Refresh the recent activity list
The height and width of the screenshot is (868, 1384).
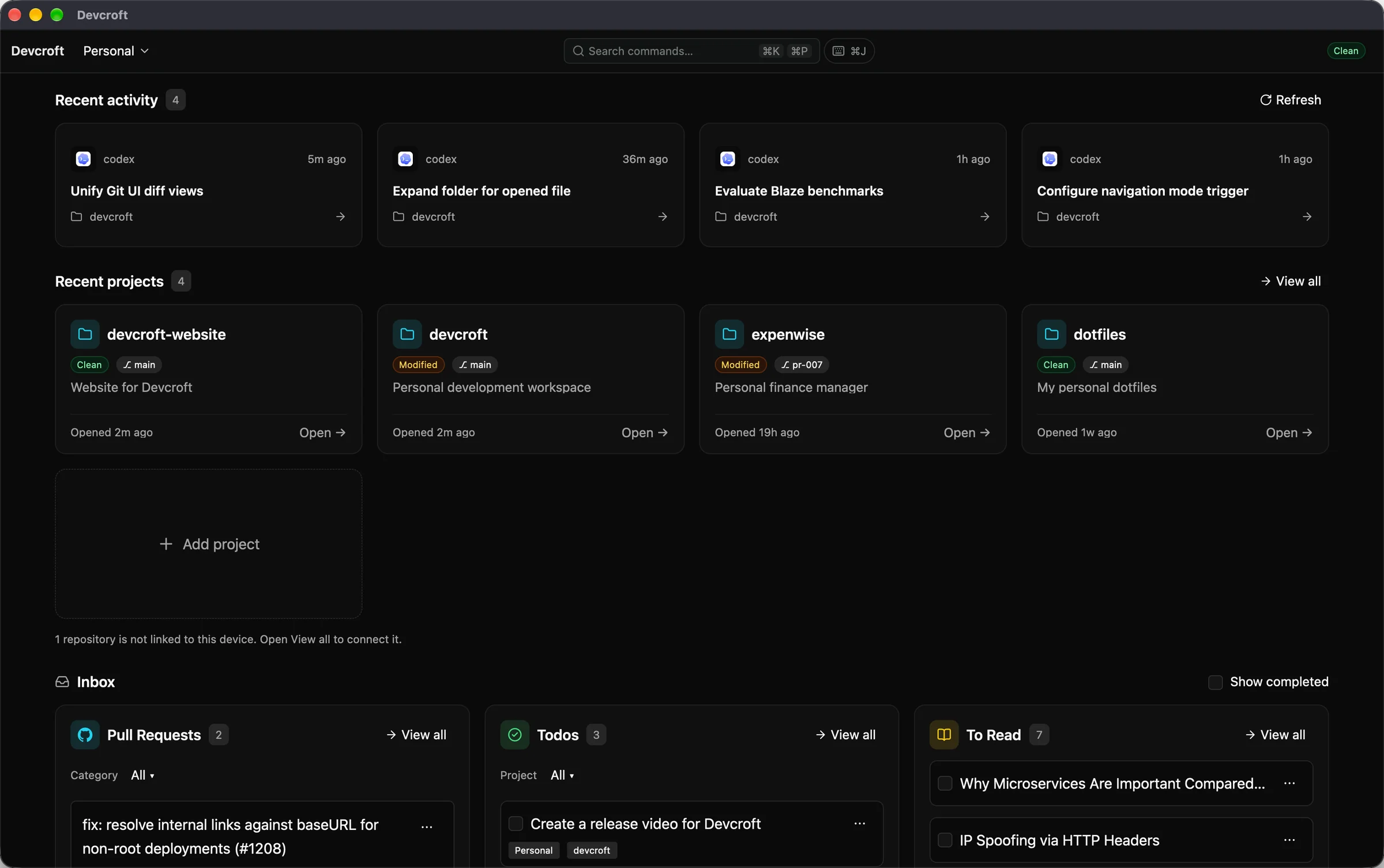coord(1291,100)
